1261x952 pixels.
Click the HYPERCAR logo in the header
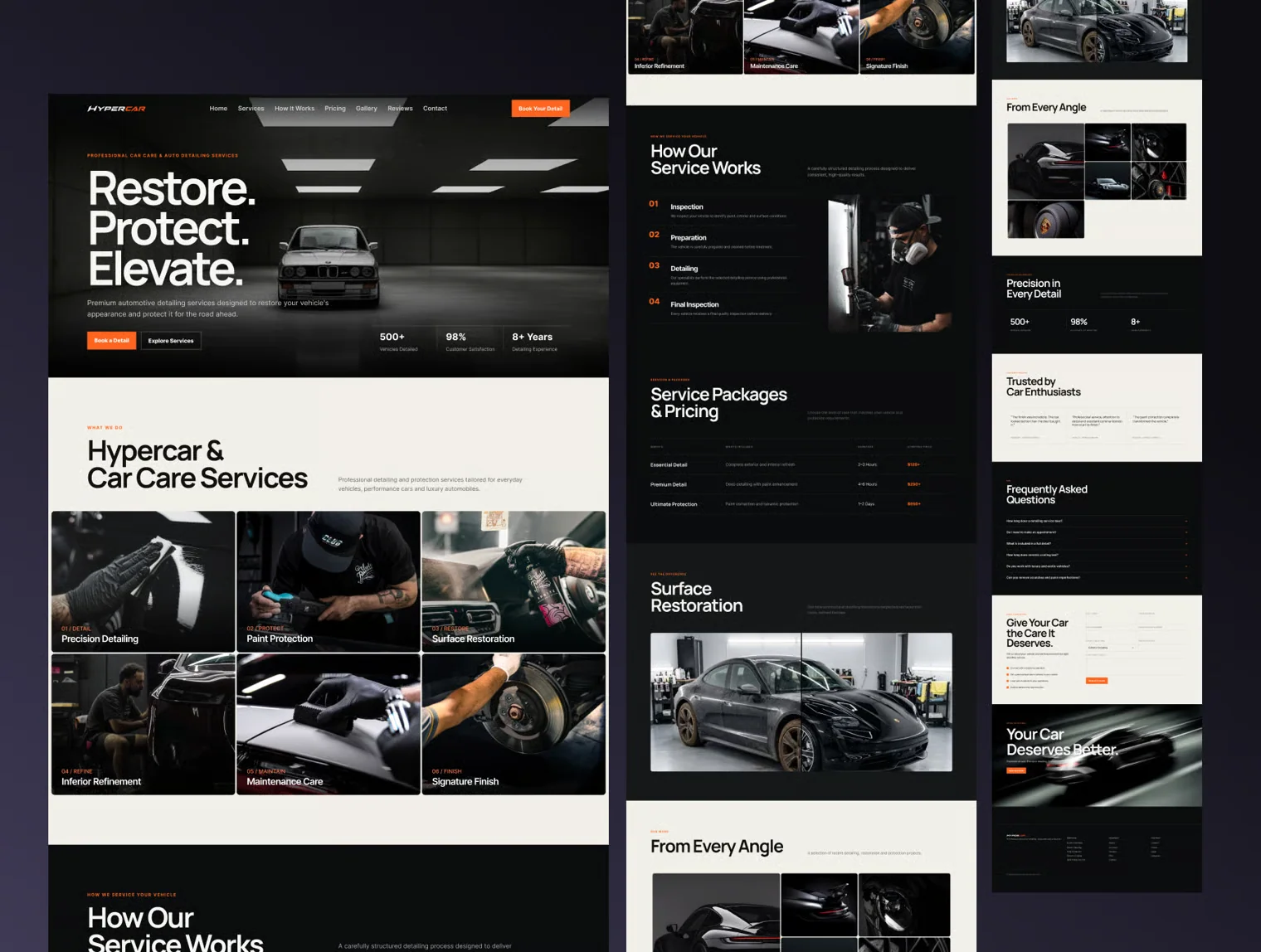pyautogui.click(x=116, y=109)
